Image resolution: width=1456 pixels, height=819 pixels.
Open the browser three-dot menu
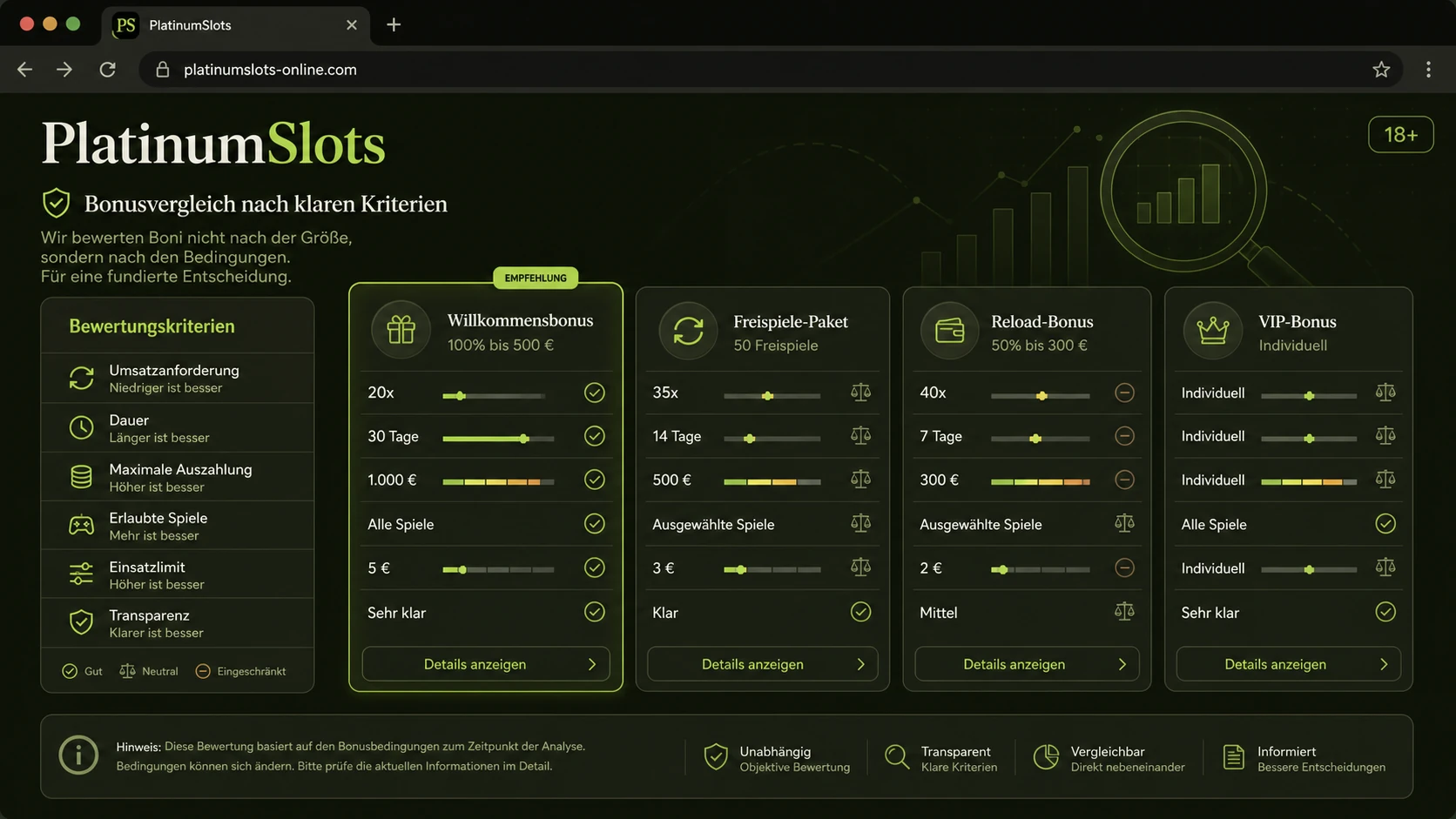click(x=1428, y=70)
